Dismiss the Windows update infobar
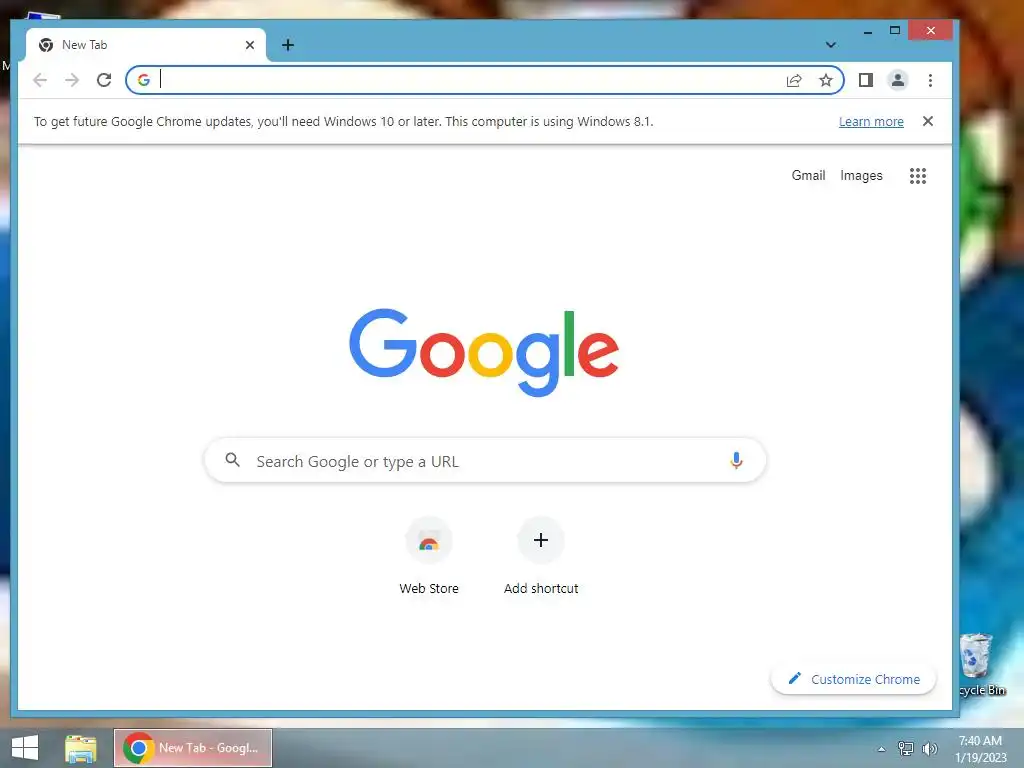This screenshot has height=768, width=1024. (927, 121)
